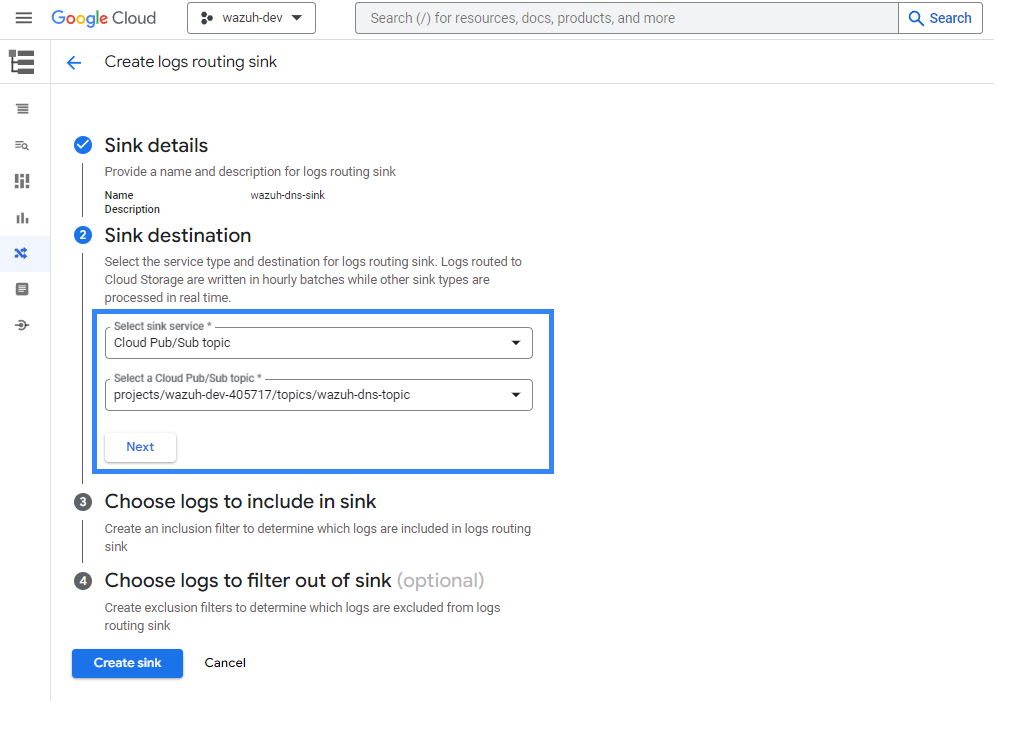The image size is (1022, 730).
Task: Expand the Cloud Pub/Sub topic dropdown
Action: [318, 395]
